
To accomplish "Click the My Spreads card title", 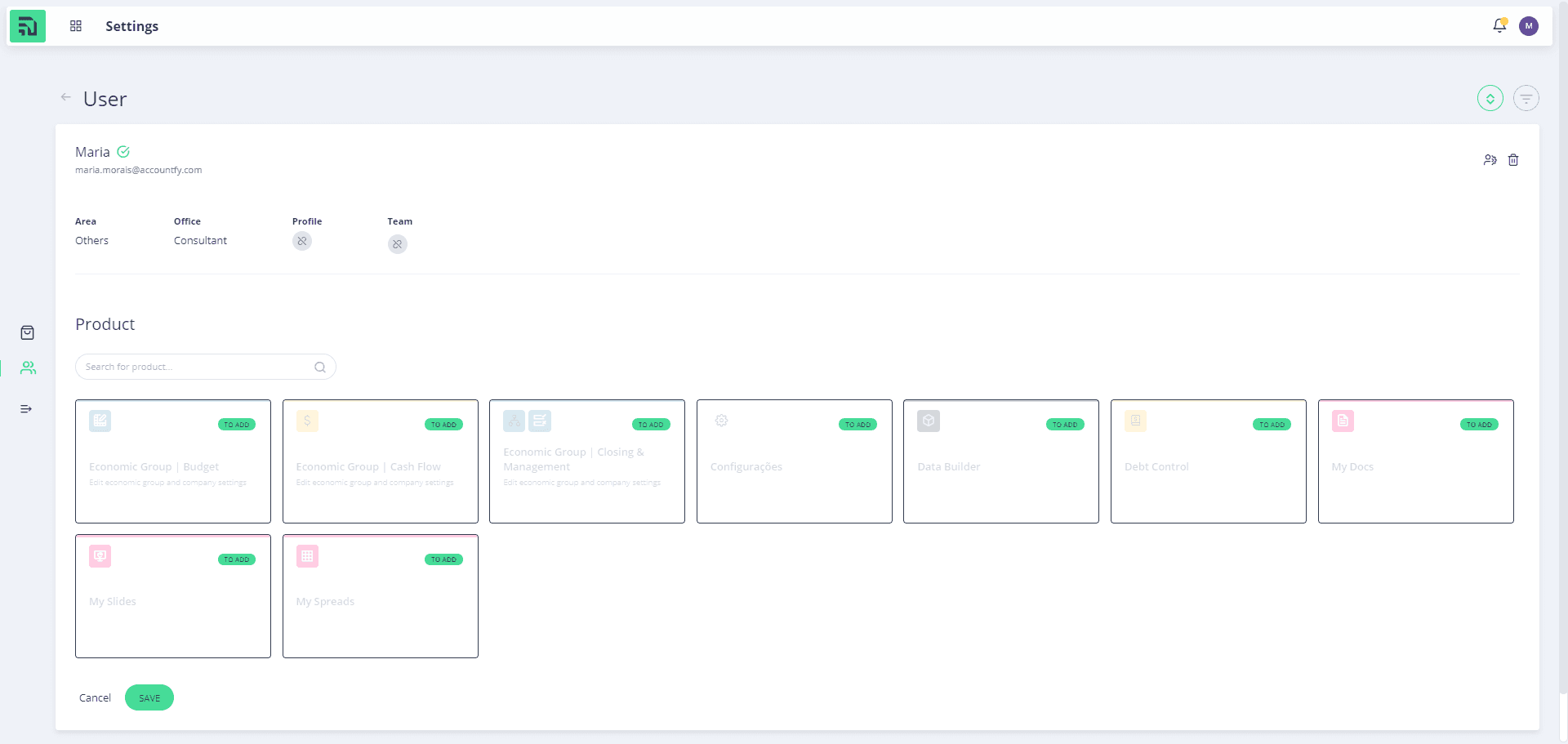I will pyautogui.click(x=325, y=602).
